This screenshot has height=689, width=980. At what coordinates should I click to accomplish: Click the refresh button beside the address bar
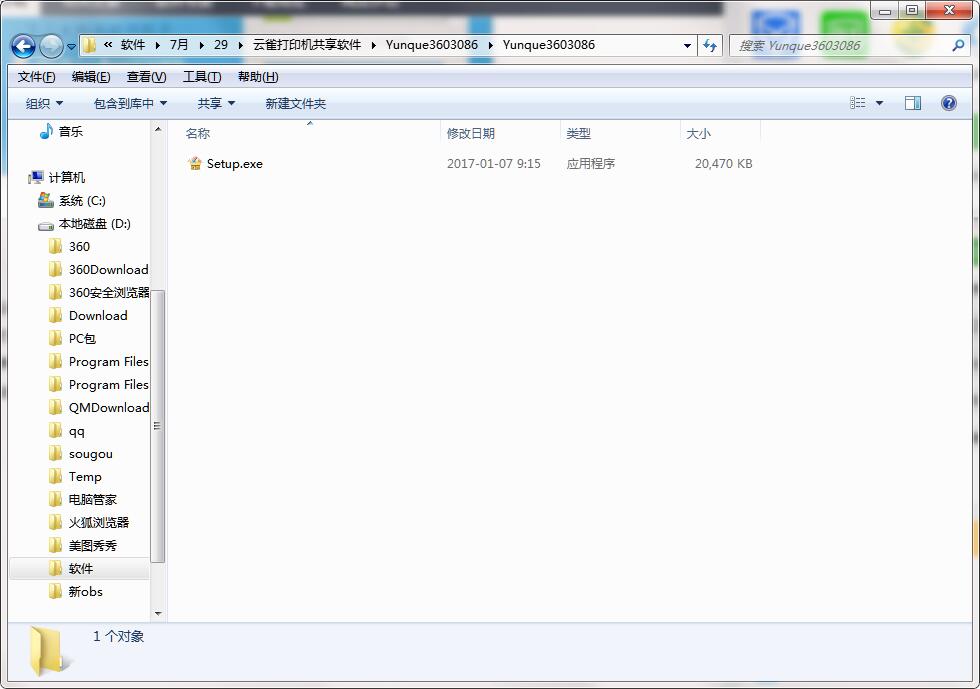(x=710, y=46)
